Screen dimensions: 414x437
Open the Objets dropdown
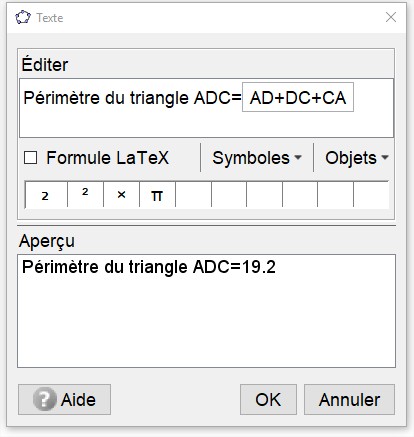click(356, 158)
